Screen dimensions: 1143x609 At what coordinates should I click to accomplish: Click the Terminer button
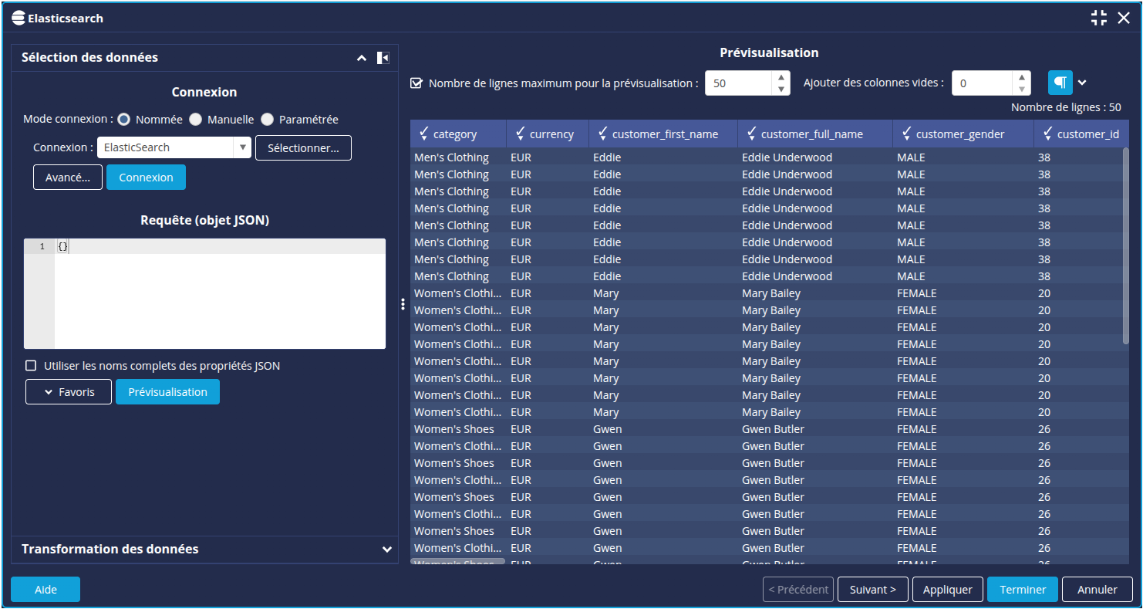(x=1021, y=590)
